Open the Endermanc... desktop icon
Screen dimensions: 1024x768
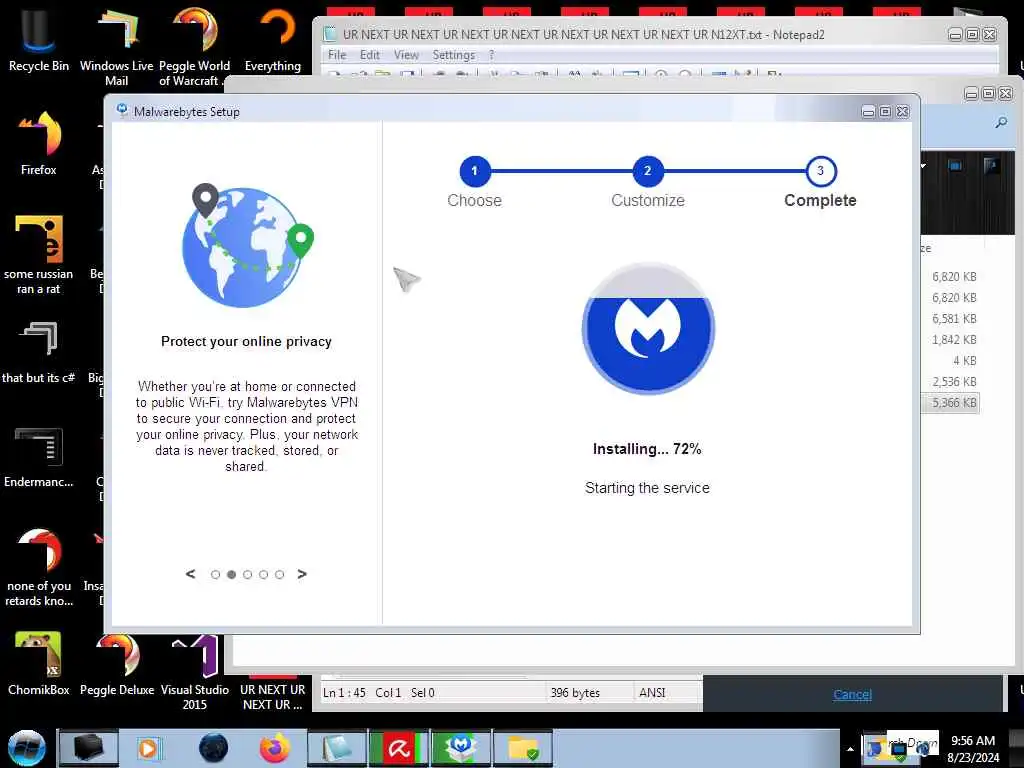pos(38,457)
